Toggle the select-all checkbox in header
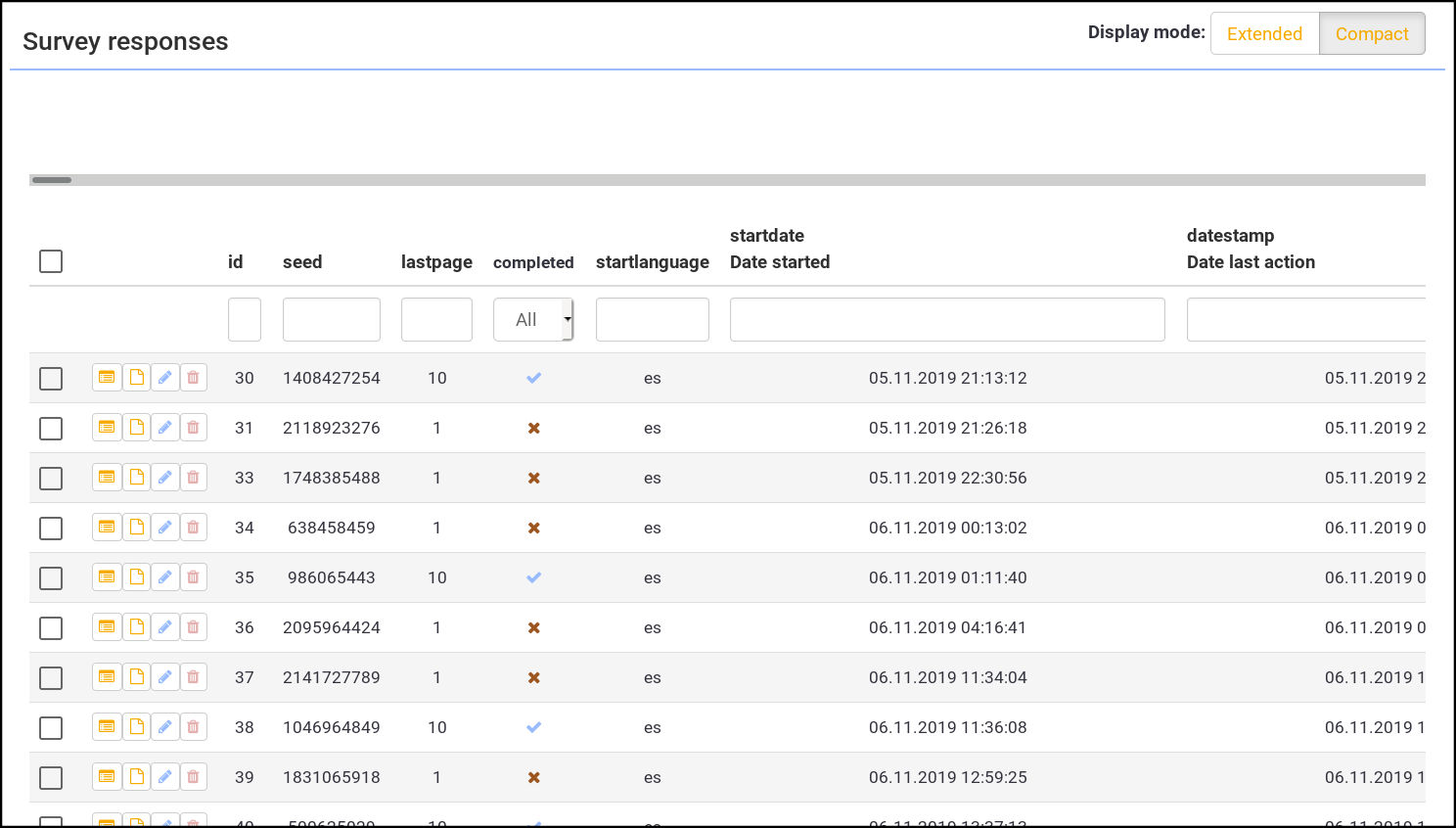 [x=51, y=261]
